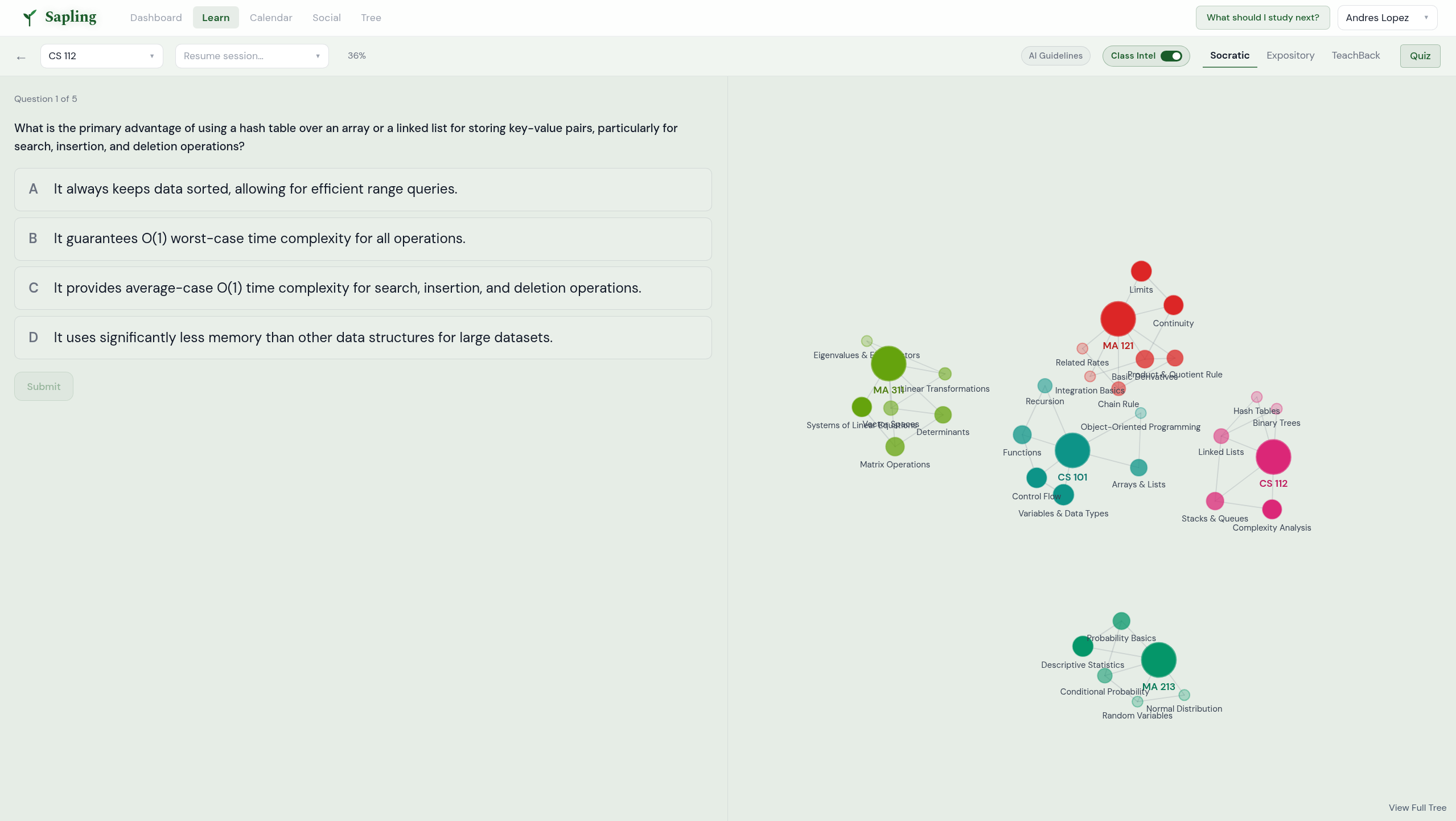Select the large CS 112 graph node

1273,457
